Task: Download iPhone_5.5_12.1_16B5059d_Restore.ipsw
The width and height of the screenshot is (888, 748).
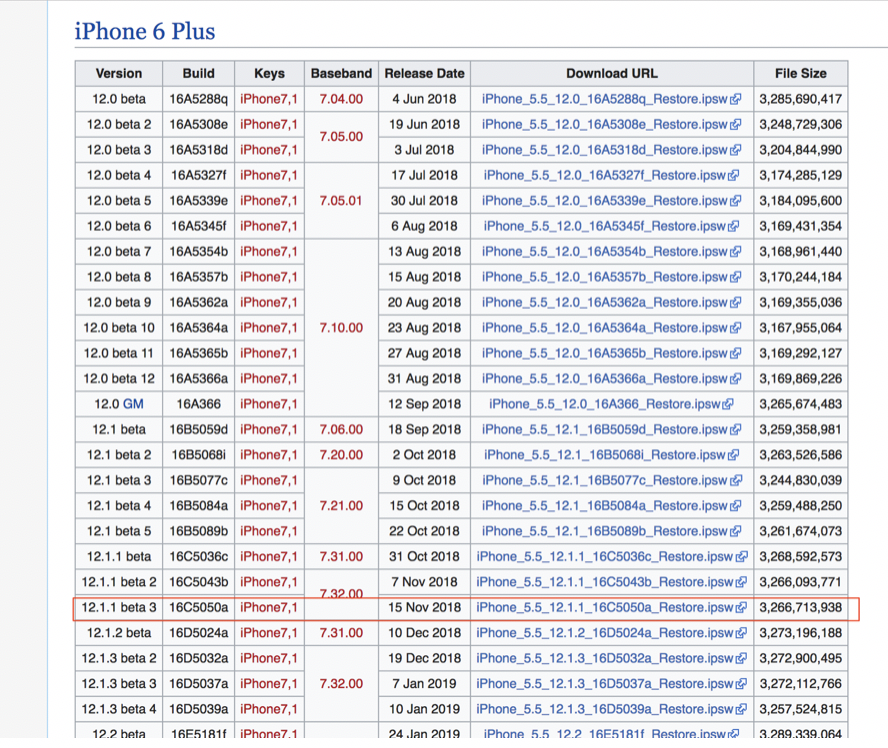Action: pyautogui.click(x=611, y=430)
